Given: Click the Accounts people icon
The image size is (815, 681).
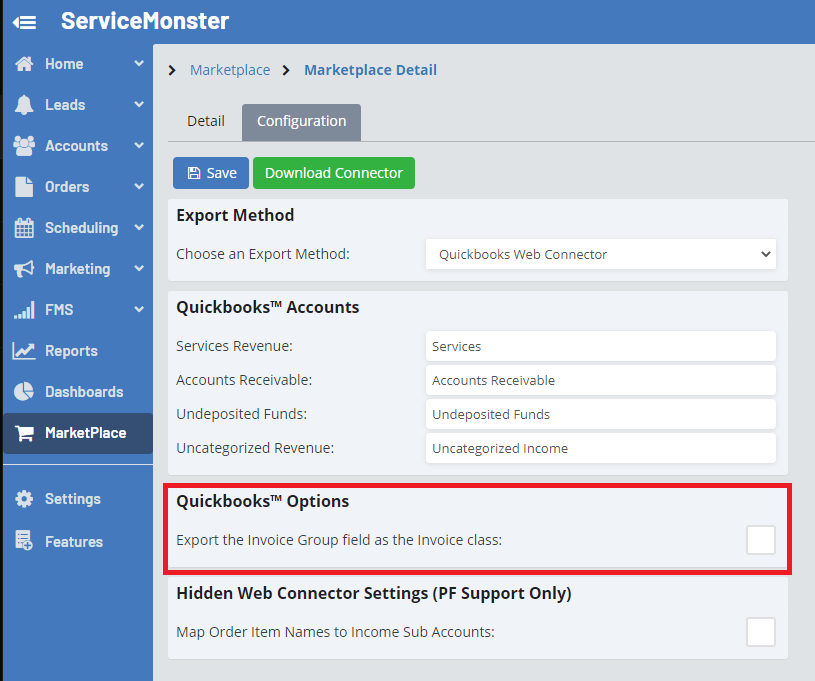Looking at the screenshot, I should [x=24, y=146].
